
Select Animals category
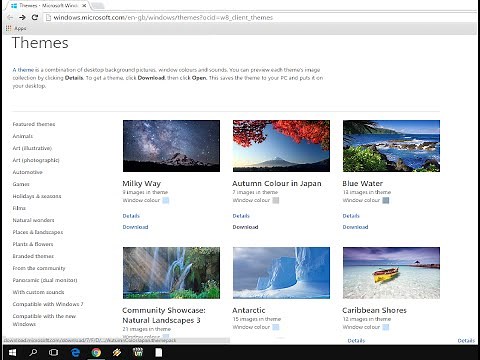click(x=23, y=136)
